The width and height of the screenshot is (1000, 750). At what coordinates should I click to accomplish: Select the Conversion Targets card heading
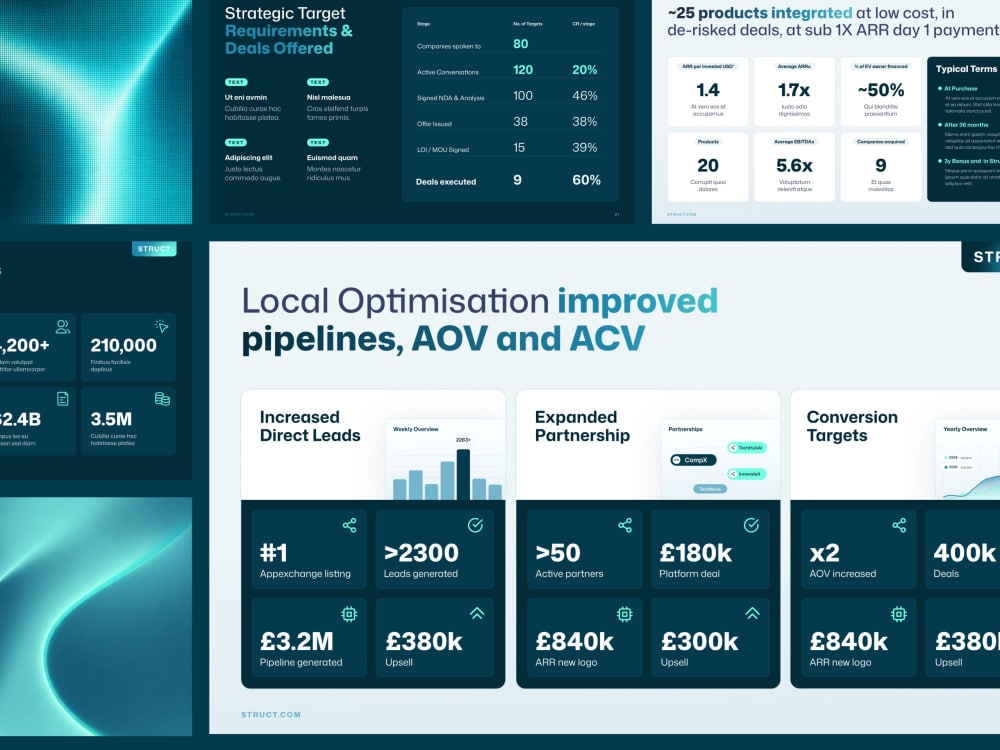click(852, 426)
